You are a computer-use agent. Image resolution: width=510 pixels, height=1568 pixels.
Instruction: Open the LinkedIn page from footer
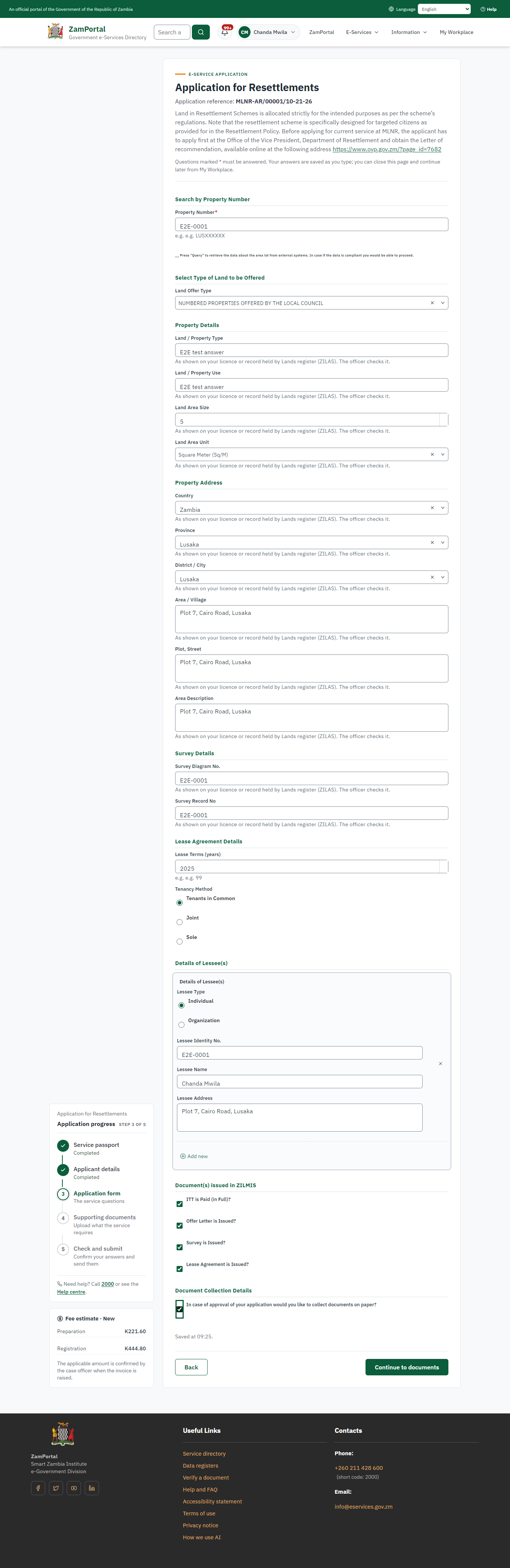point(92,1488)
